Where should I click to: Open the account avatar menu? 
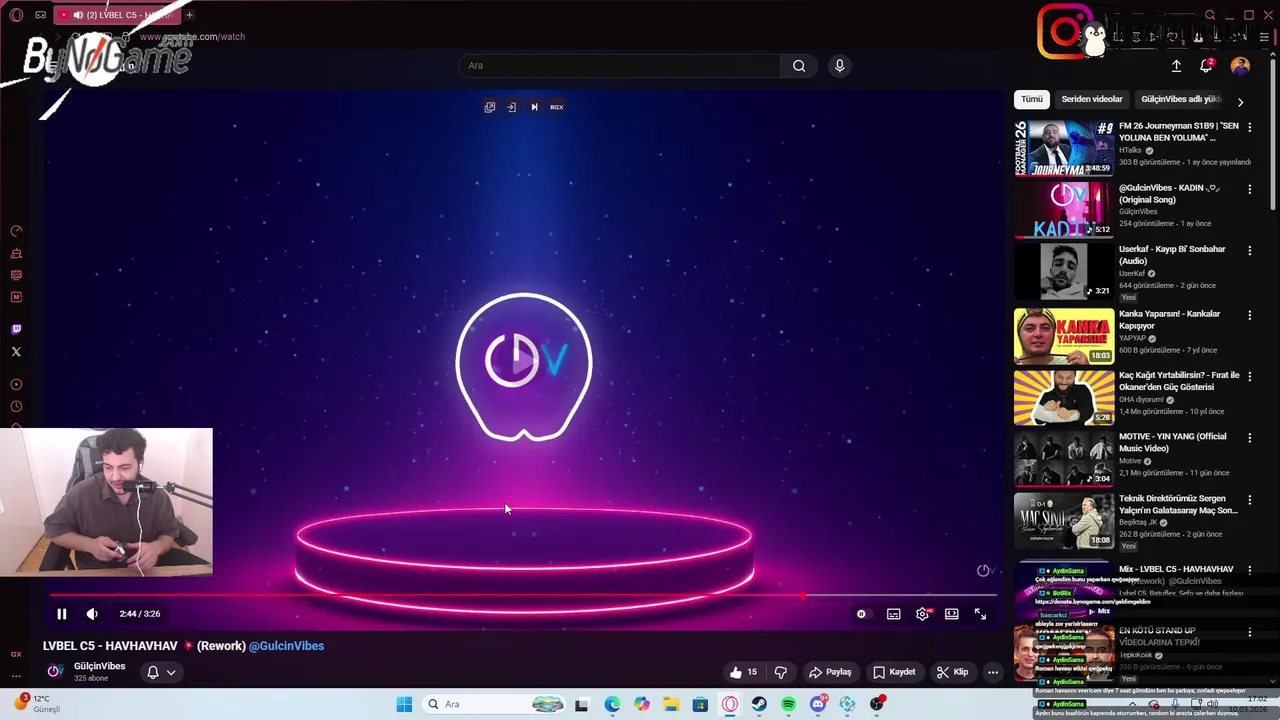(x=1240, y=66)
